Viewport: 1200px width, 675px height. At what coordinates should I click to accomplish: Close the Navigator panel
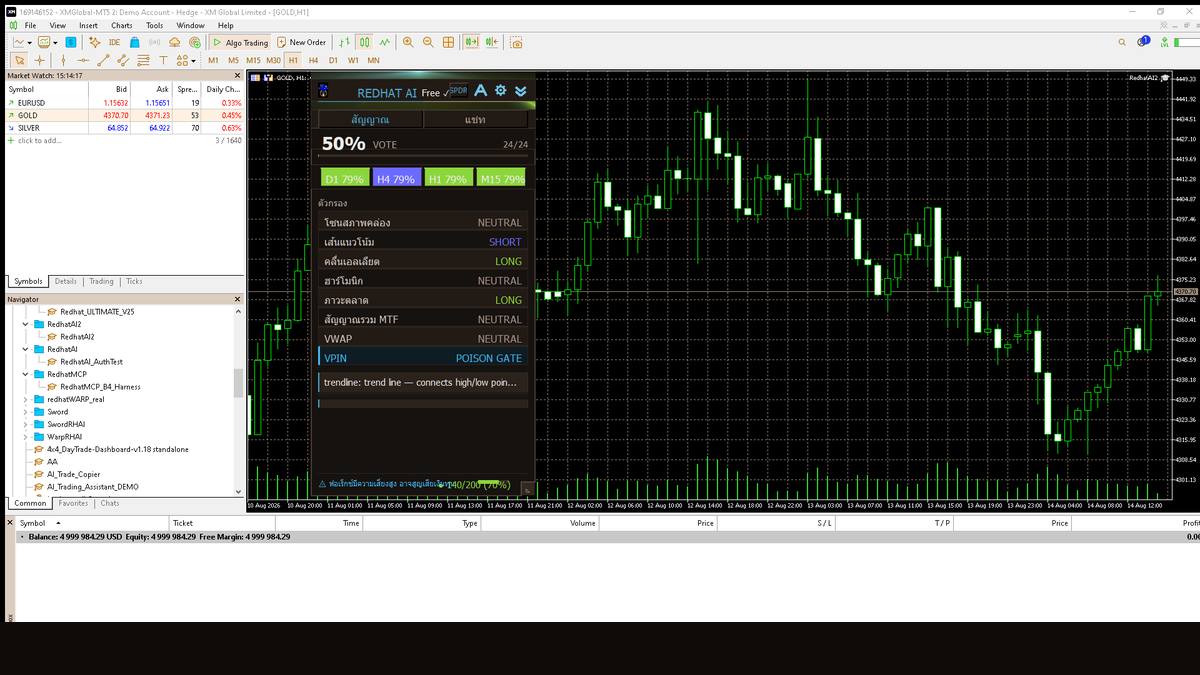click(x=238, y=299)
